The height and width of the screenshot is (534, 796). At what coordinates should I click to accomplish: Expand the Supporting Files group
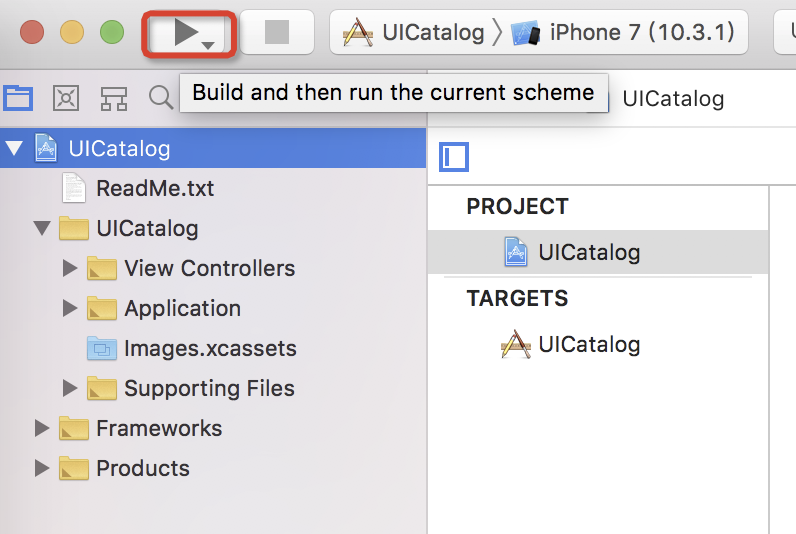point(70,388)
